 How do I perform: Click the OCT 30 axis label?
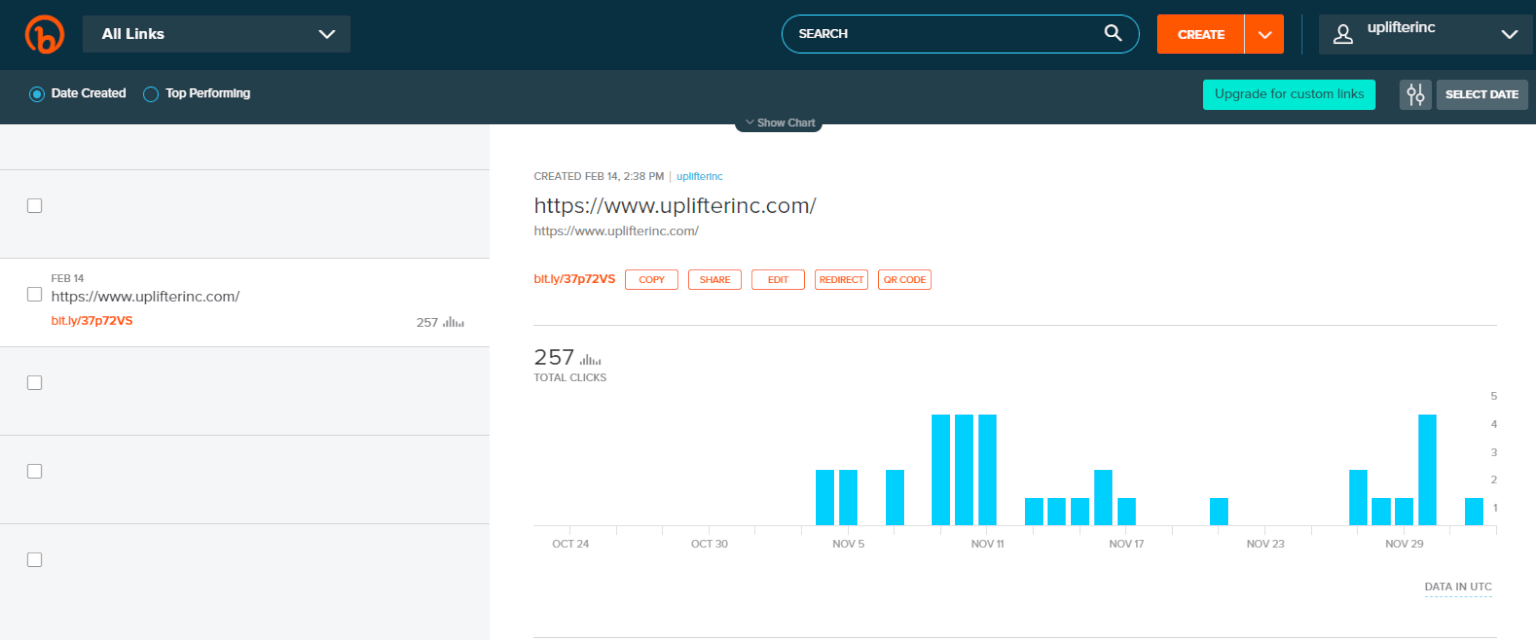[709, 544]
